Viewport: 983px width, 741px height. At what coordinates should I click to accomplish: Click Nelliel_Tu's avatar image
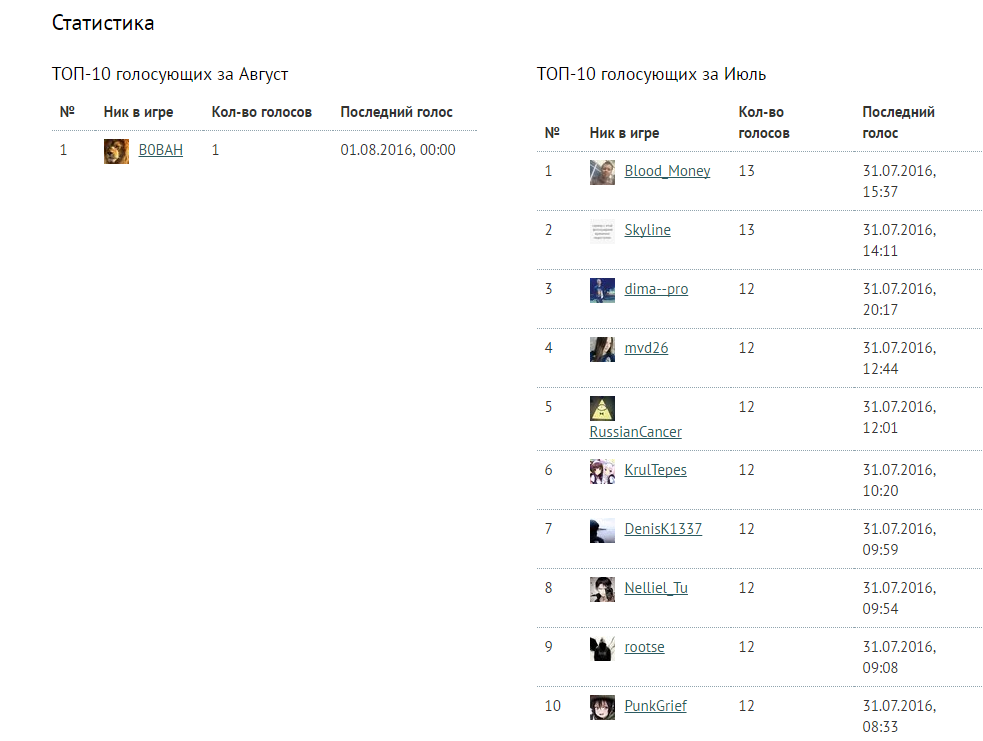point(602,589)
